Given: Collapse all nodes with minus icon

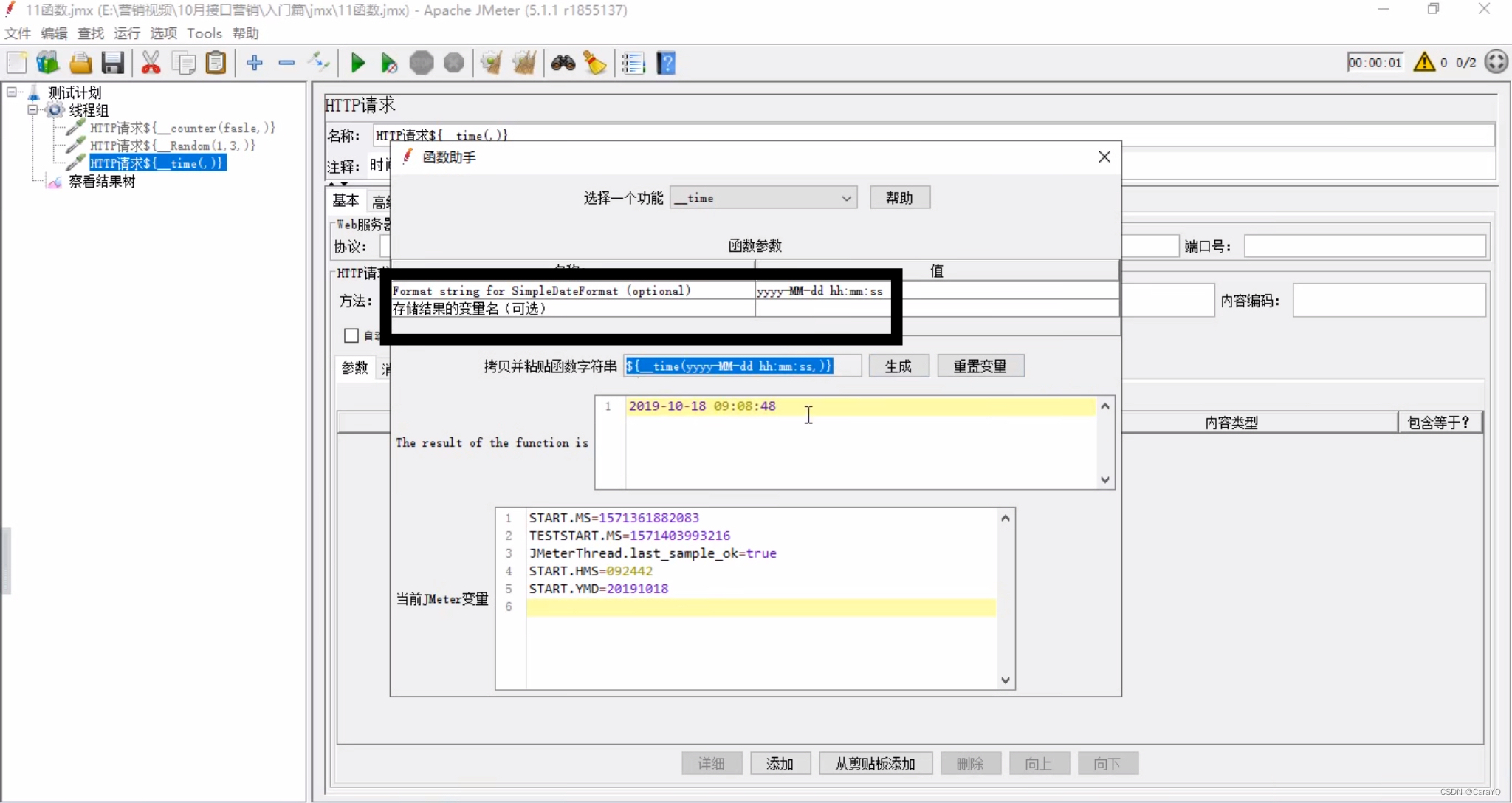Looking at the screenshot, I should tap(286, 63).
